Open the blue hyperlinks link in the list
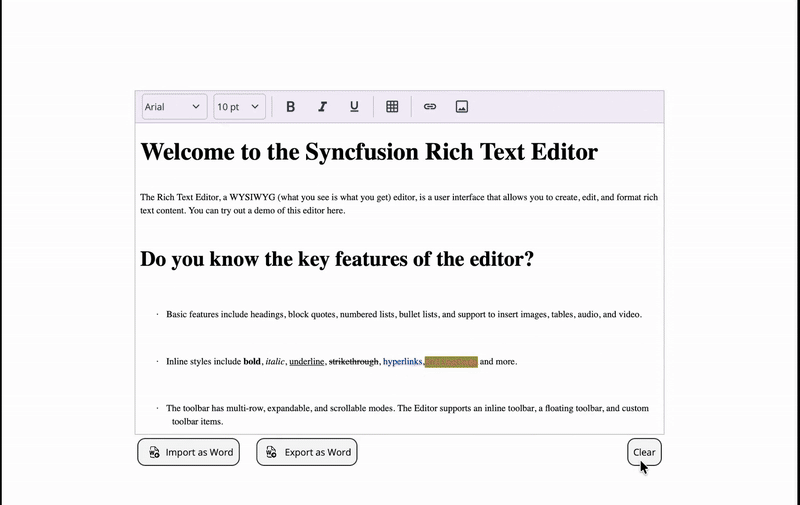This screenshot has height=505, width=800. 403,362
